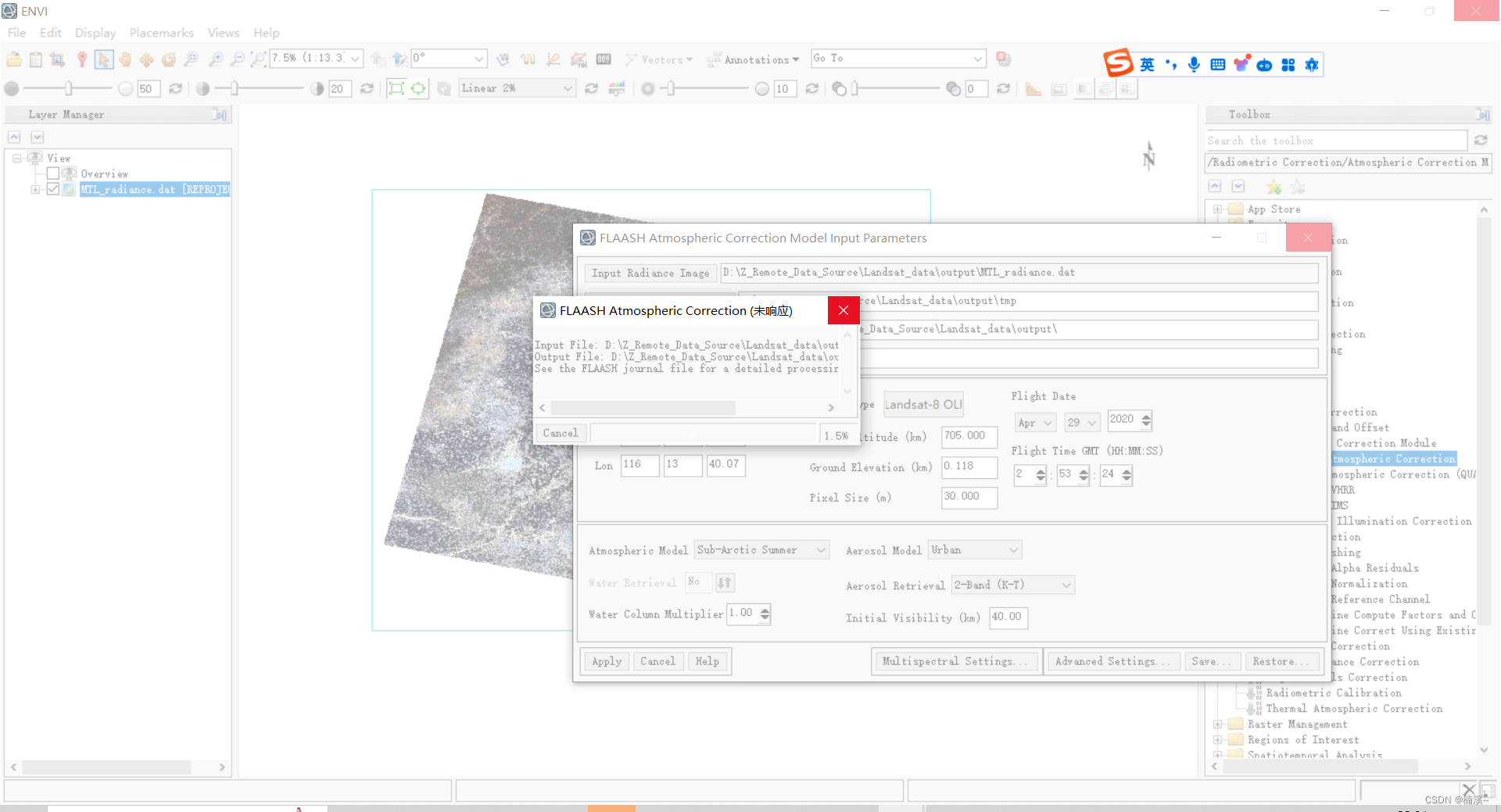Open the Flight Date day dropdown

tap(1082, 423)
